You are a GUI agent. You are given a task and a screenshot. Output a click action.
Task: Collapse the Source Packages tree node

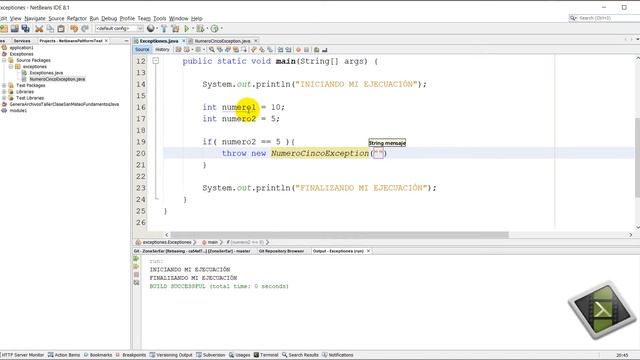point(4,60)
